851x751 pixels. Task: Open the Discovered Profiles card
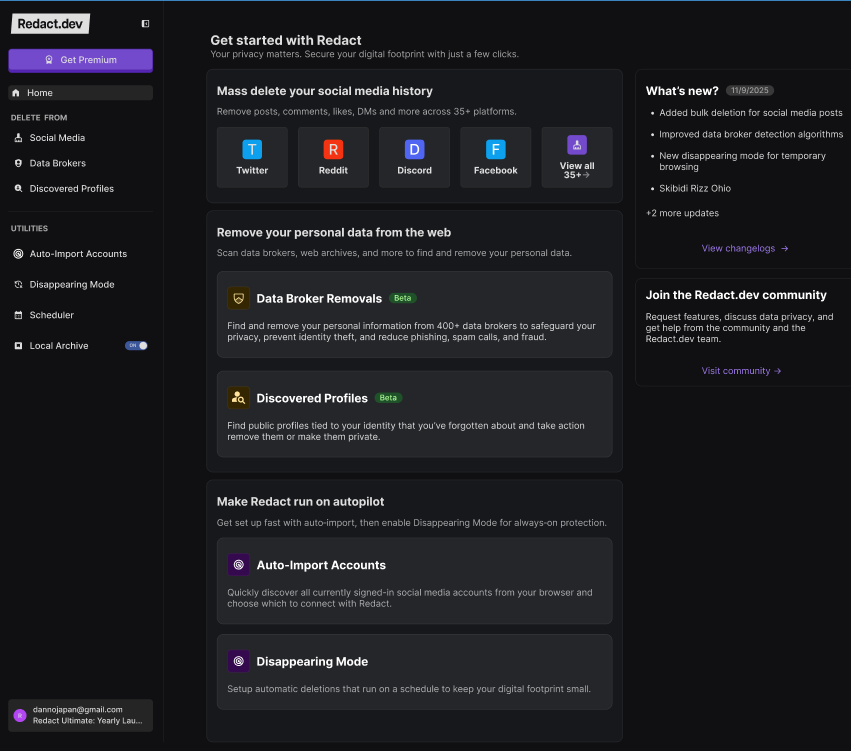pos(415,414)
